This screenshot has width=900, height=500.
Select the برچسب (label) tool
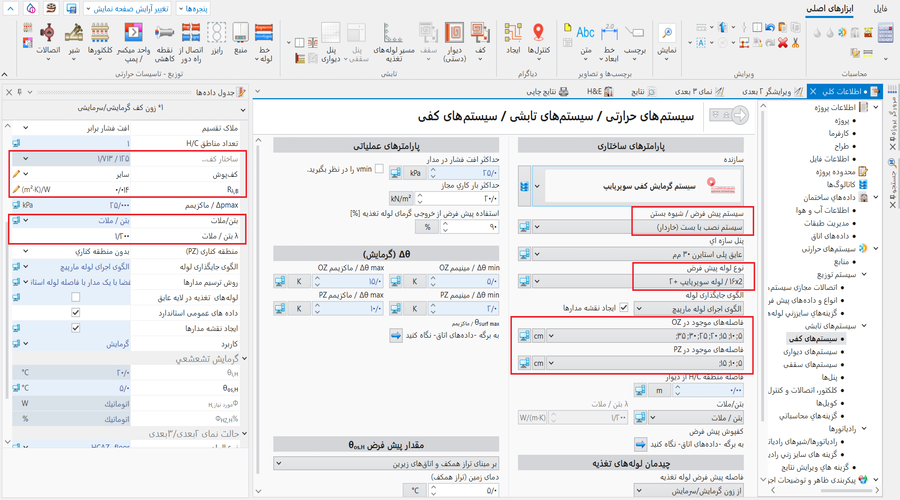[635, 36]
